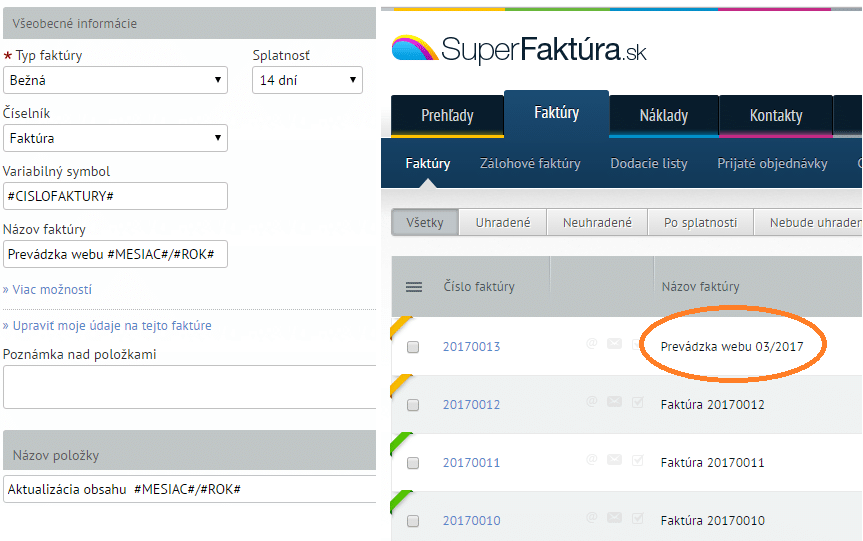The image size is (863, 541).
Task: Filter invoices by Po splatnosti
Action: tap(701, 222)
